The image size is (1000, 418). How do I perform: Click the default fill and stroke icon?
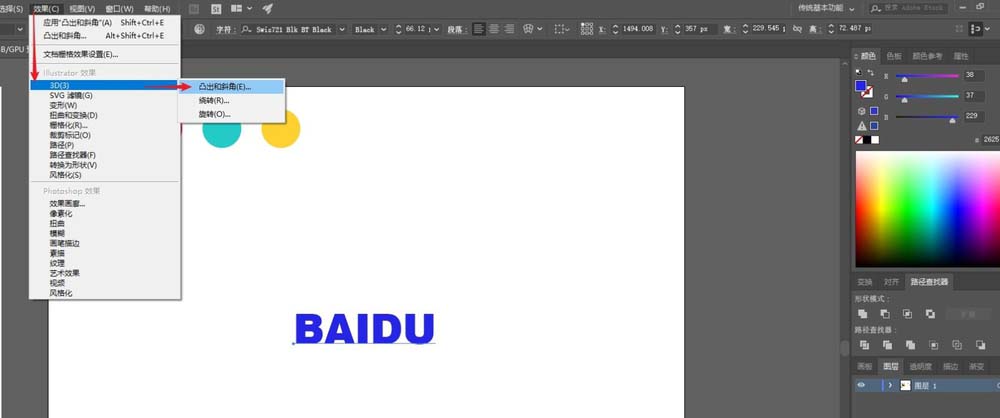858,73
